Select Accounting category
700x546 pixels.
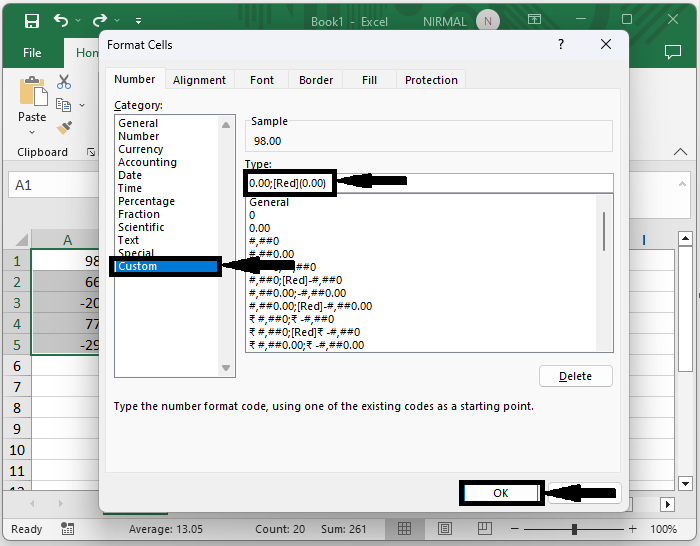click(x=147, y=162)
